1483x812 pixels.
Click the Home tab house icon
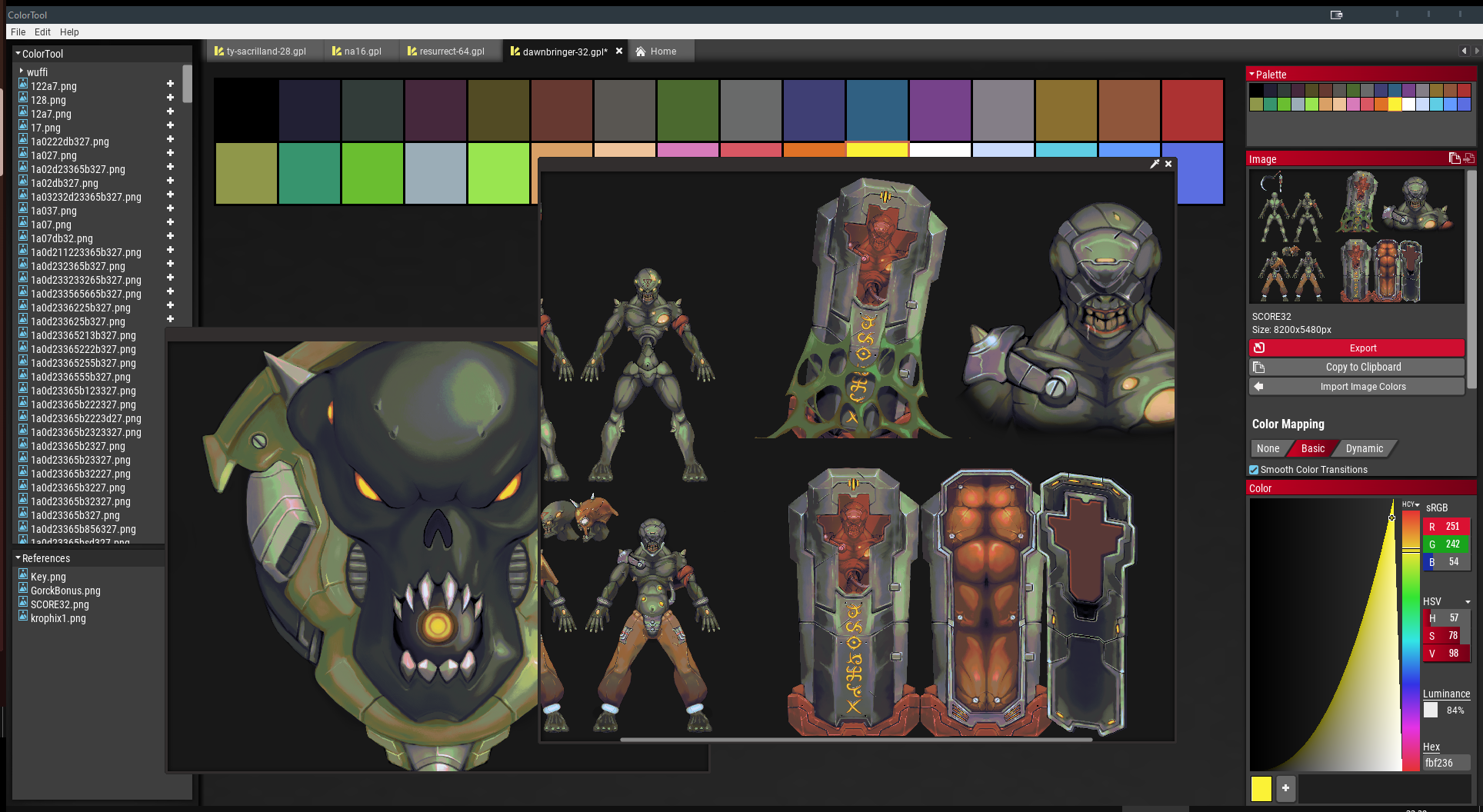click(640, 52)
